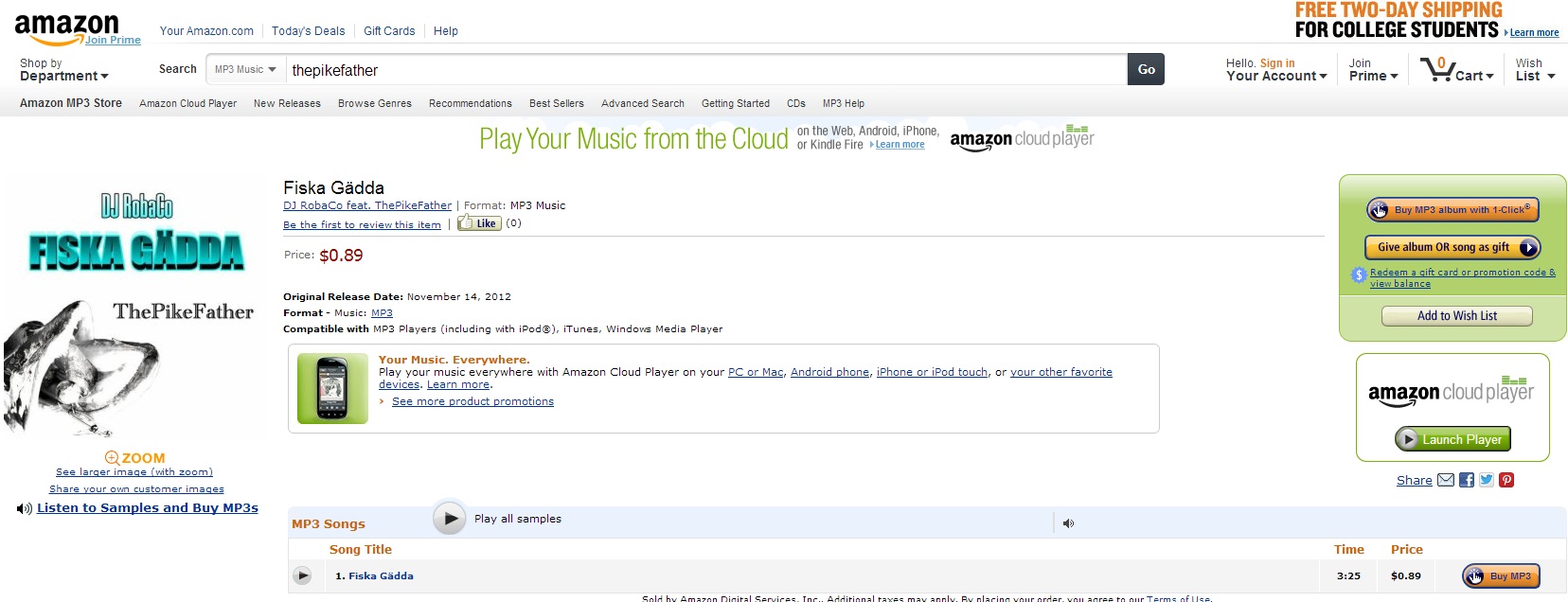The height and width of the screenshot is (602, 1568).
Task: Expand Shop by Department menu
Action: [x=63, y=70]
